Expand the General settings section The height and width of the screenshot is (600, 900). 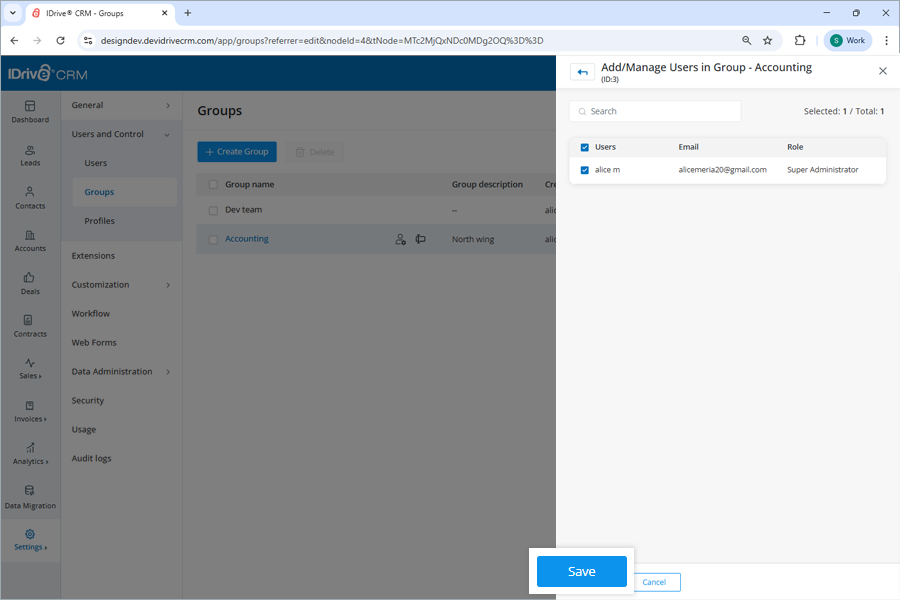(x=122, y=104)
